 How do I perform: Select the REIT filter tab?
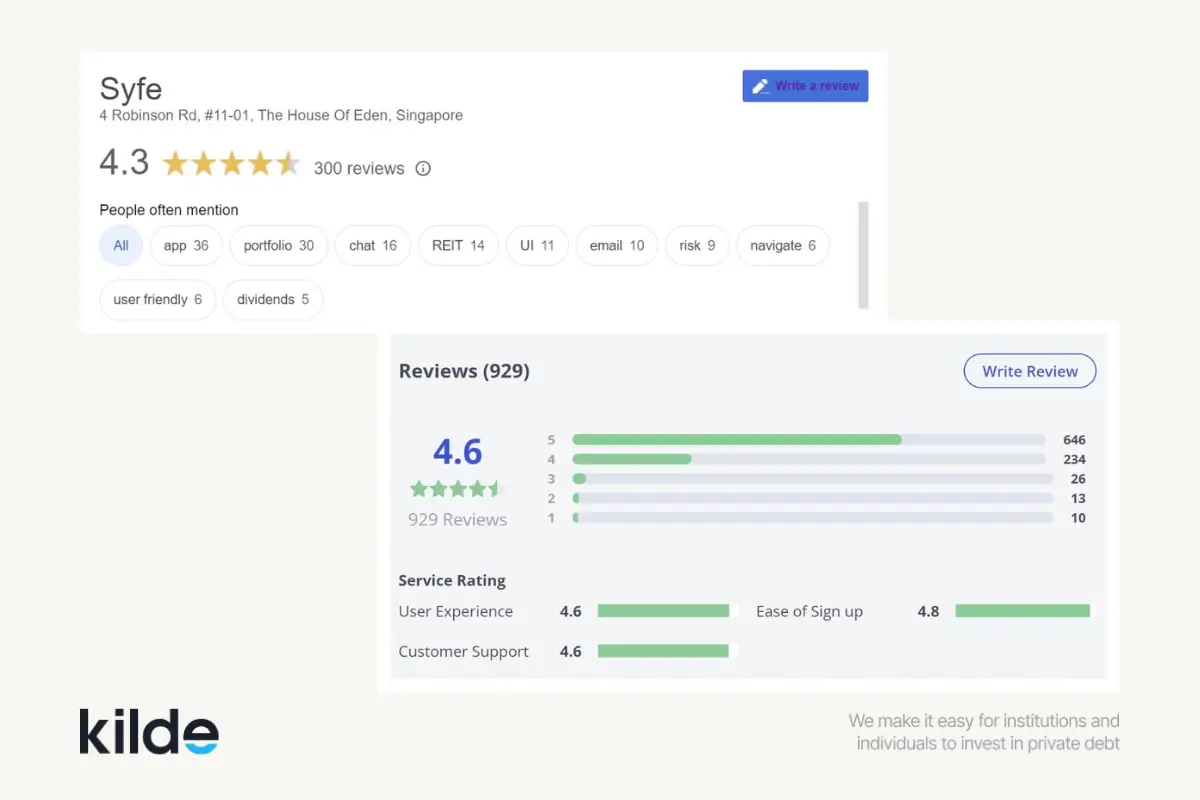[458, 245]
